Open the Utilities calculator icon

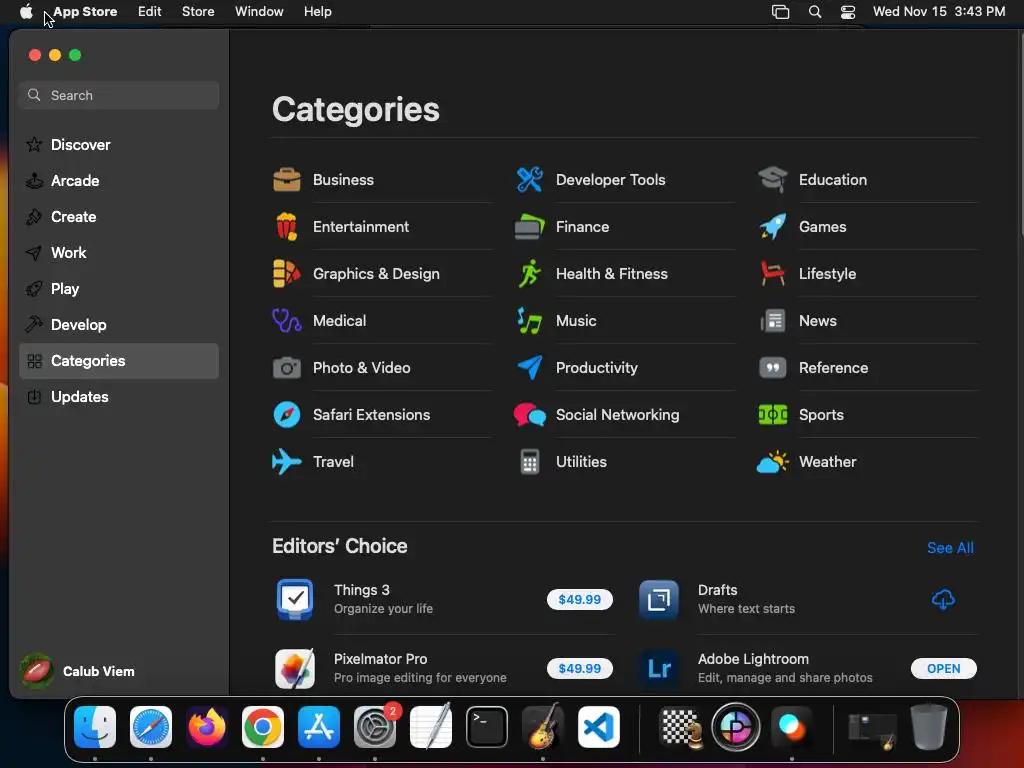(530, 462)
